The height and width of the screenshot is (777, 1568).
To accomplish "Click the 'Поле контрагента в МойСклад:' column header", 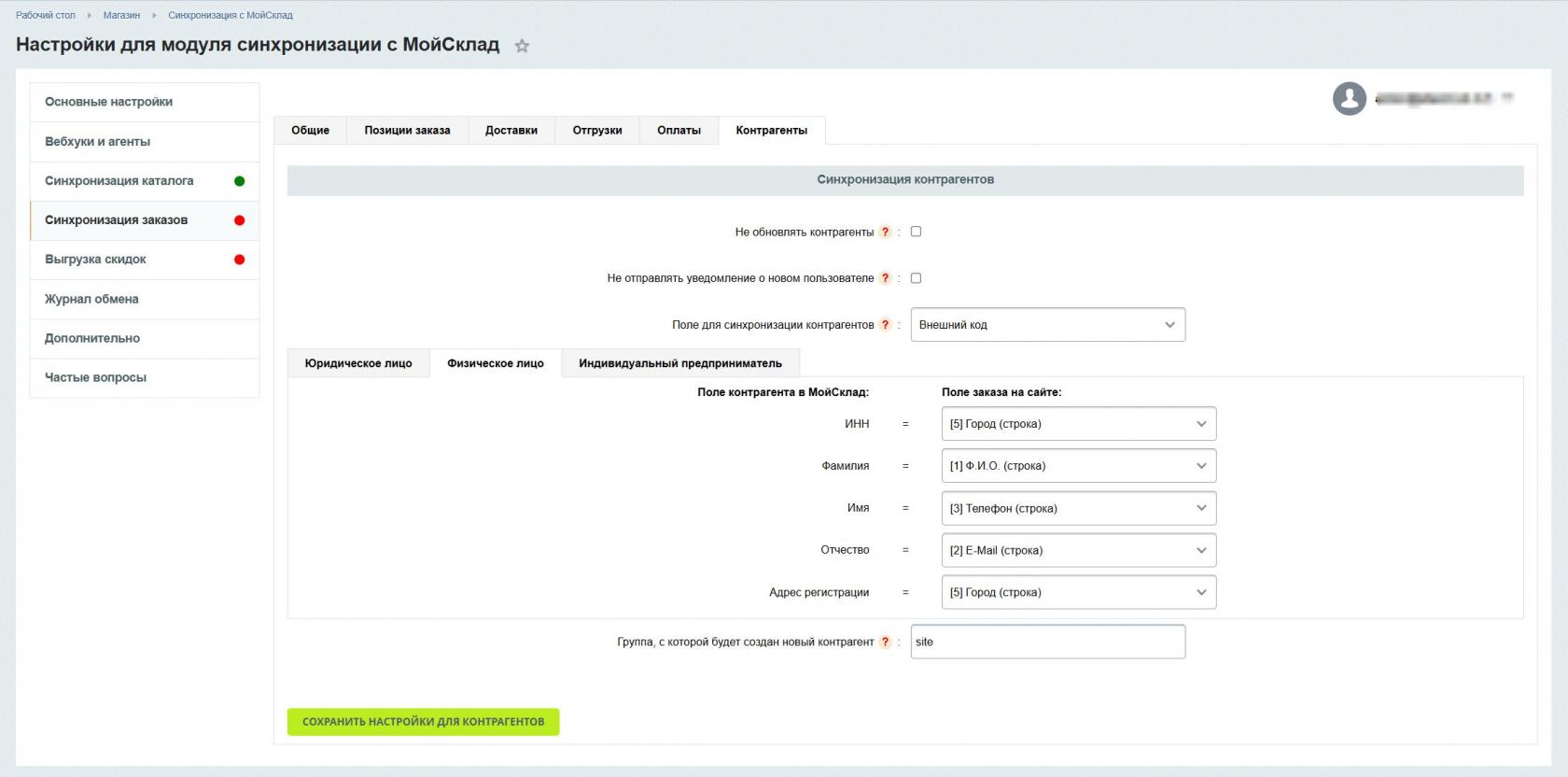I will (x=783, y=392).
